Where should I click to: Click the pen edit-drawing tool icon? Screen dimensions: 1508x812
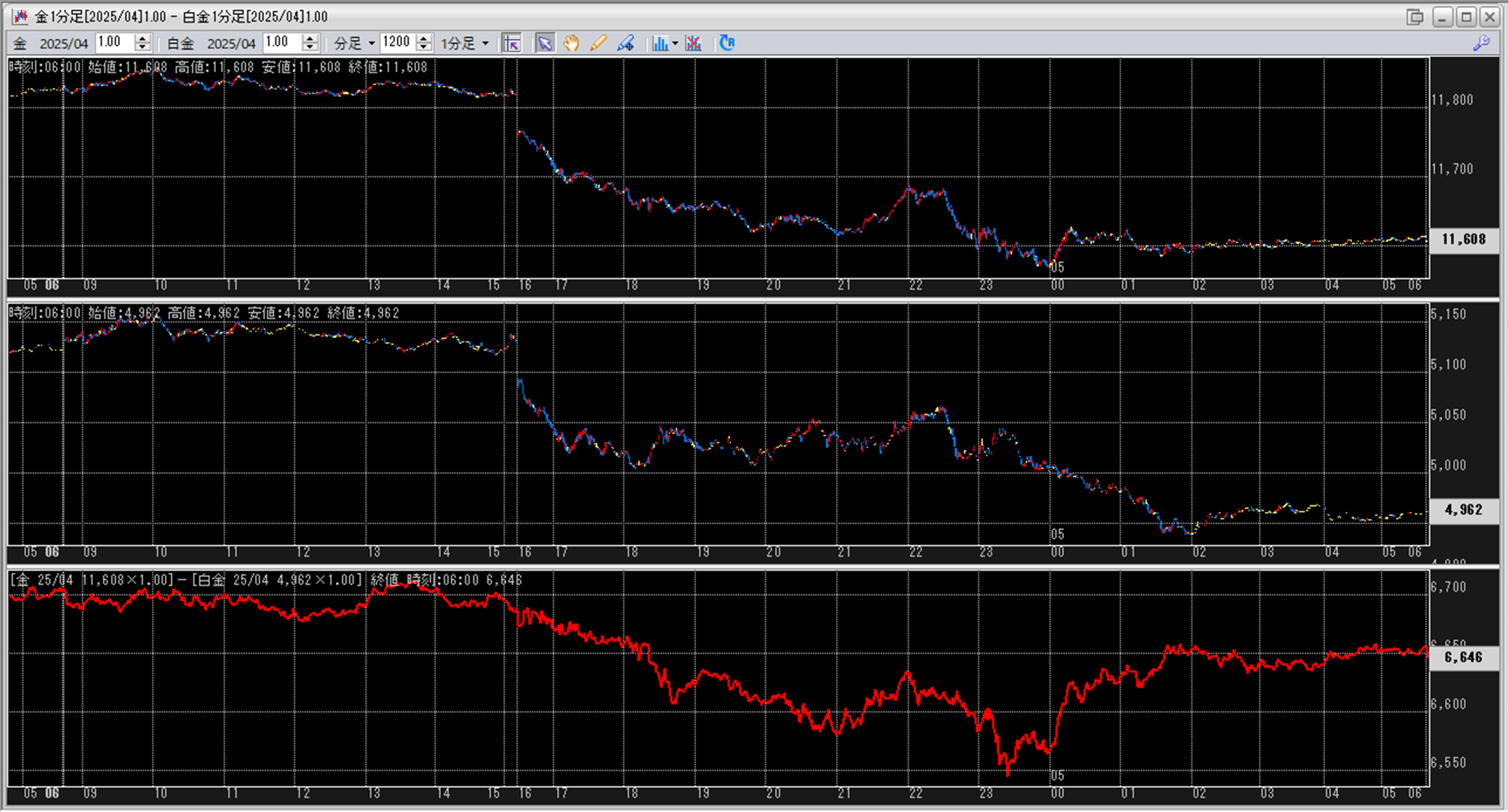tap(625, 43)
